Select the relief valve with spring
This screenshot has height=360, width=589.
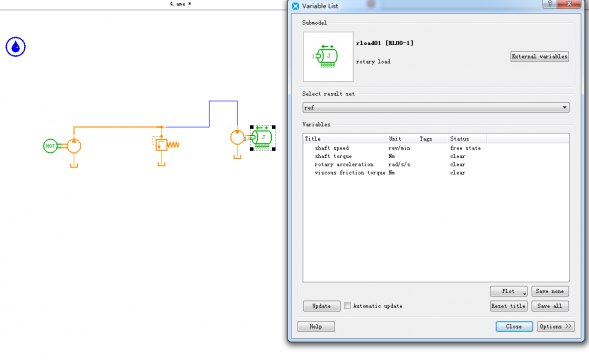[166, 145]
